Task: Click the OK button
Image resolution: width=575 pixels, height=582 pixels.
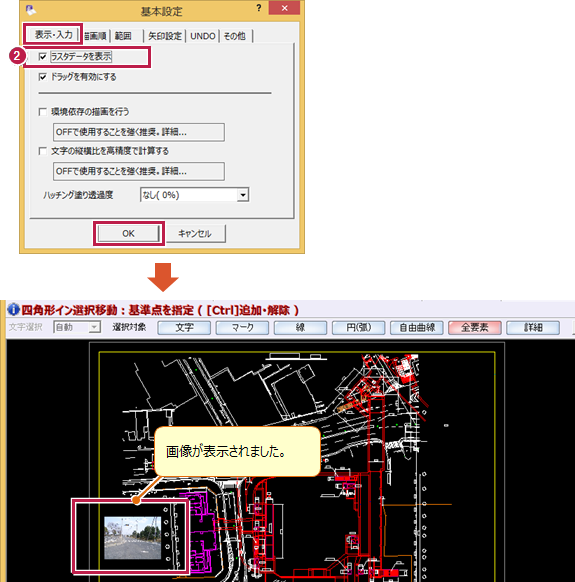Action: point(128,233)
